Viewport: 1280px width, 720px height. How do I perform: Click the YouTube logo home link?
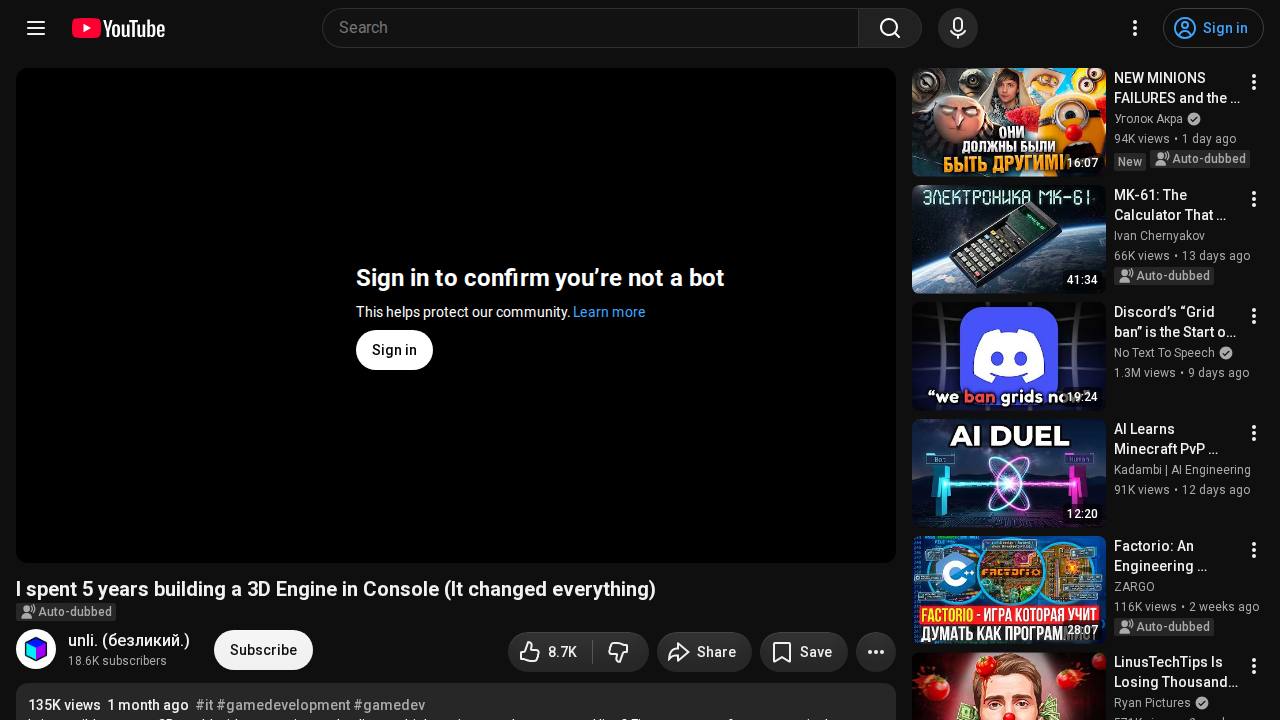[x=118, y=28]
